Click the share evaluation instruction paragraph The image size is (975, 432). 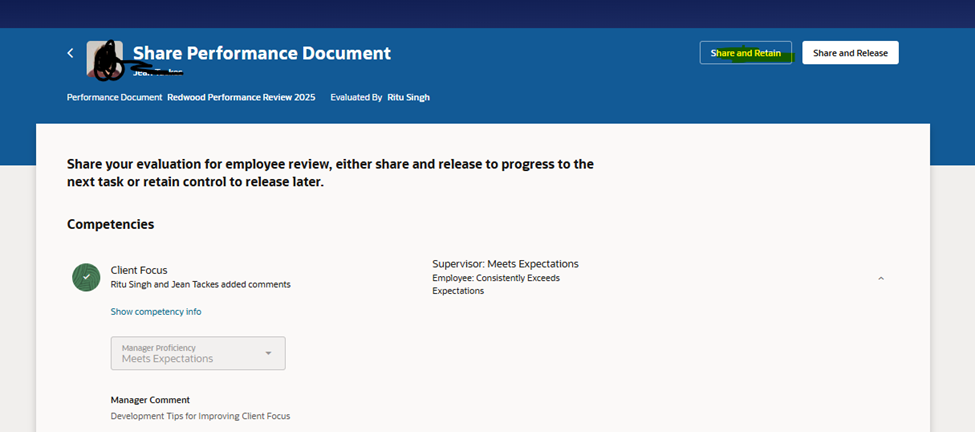click(330, 174)
